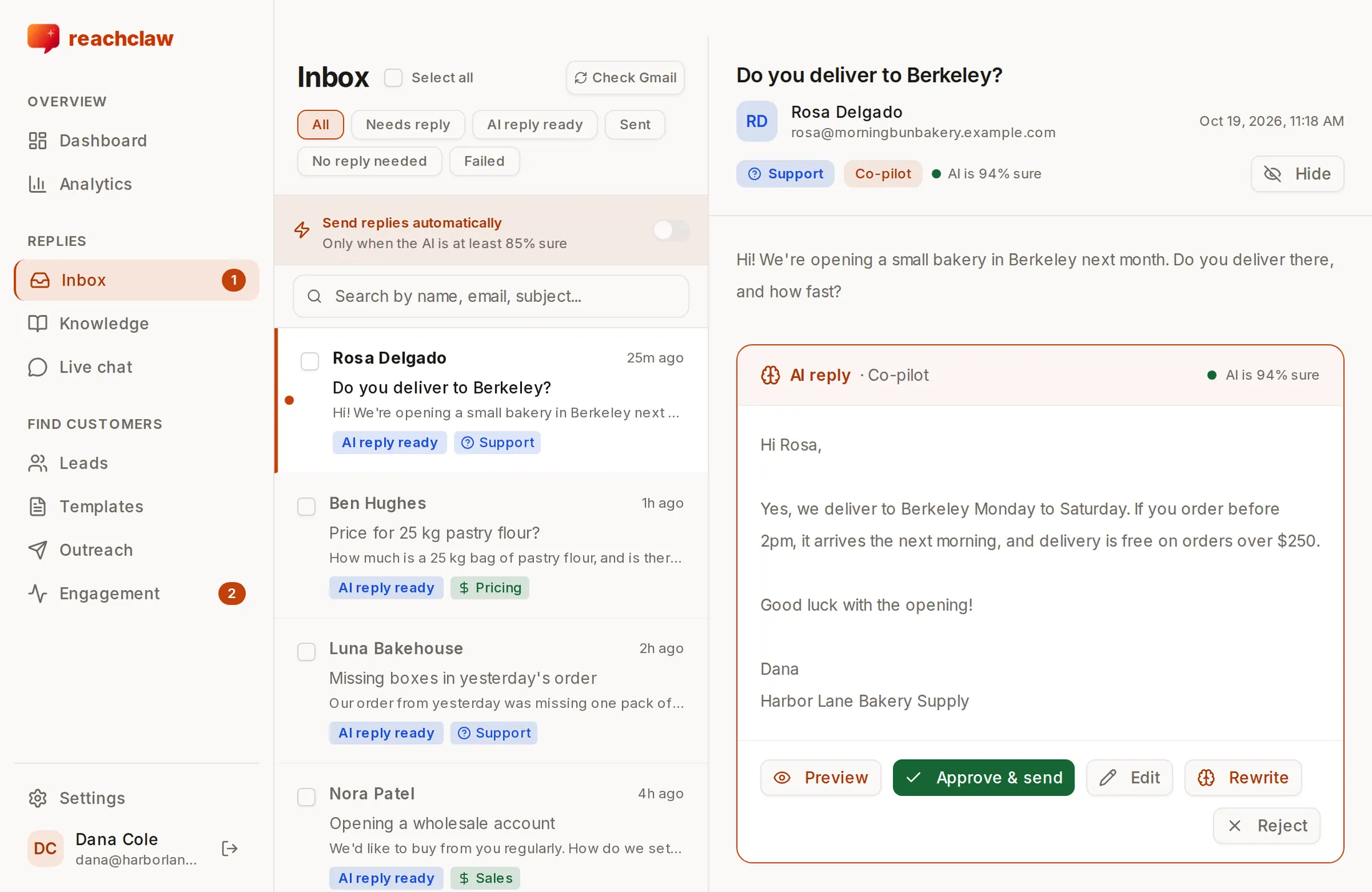Open Analytics from the sidebar
This screenshot has height=892, width=1372.
(136, 184)
